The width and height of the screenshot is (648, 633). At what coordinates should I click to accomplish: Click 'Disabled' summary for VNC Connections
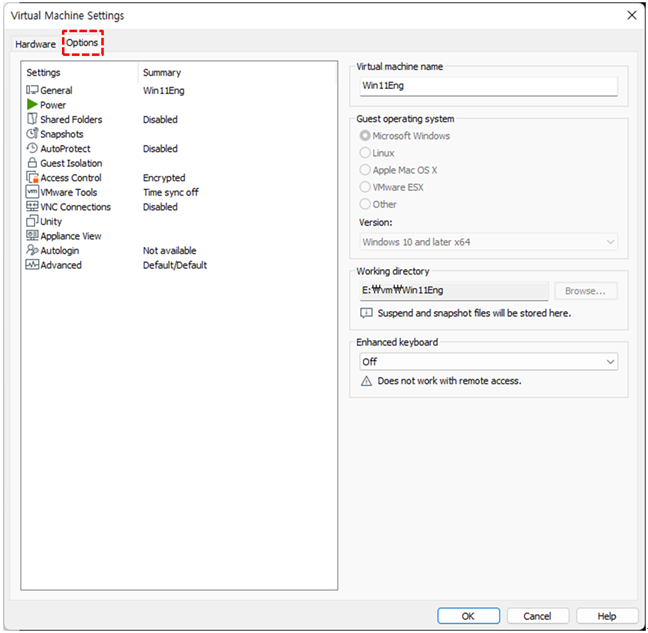(x=160, y=207)
